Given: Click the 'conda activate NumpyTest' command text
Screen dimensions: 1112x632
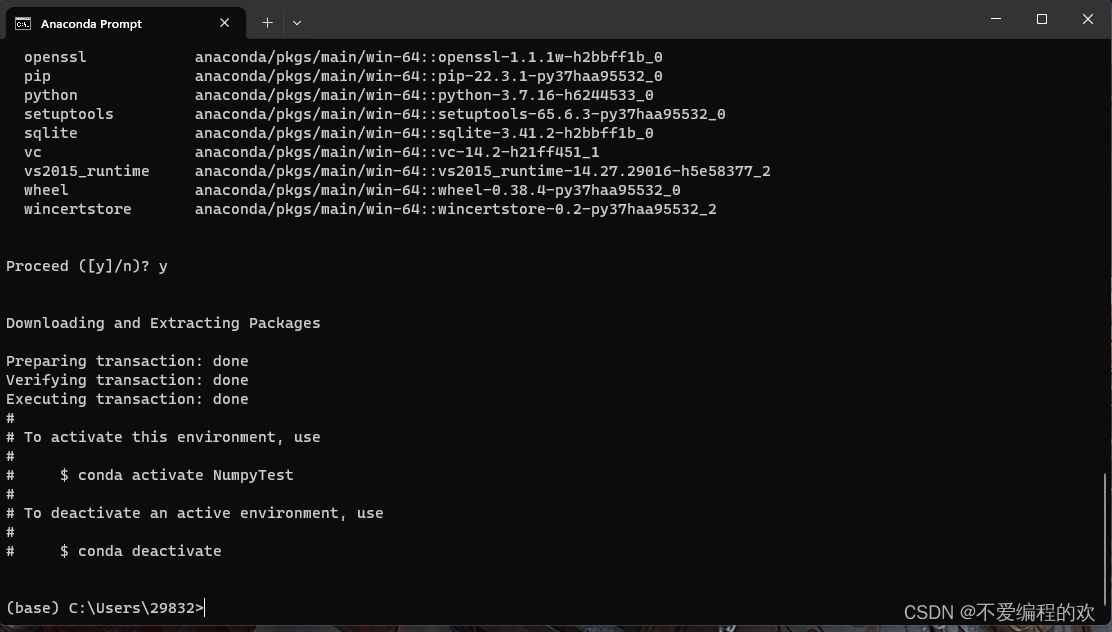Looking at the screenshot, I should click(185, 475).
